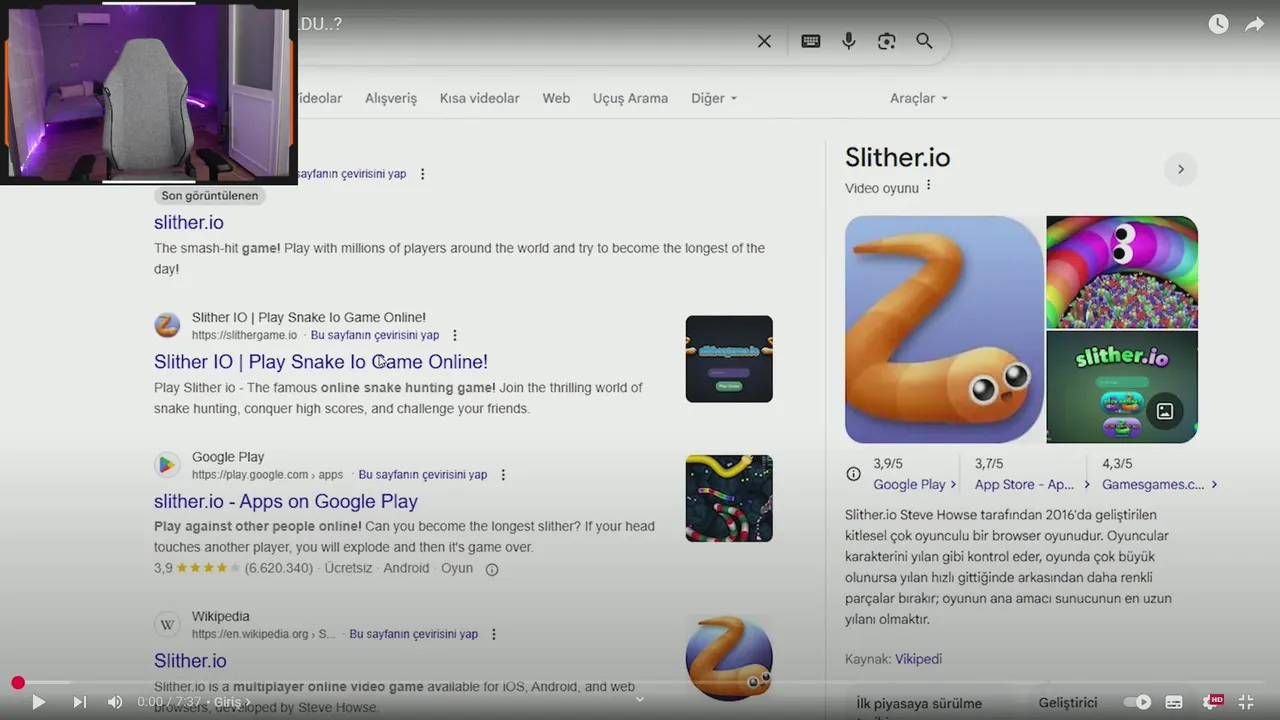Open the on-screen keyboard icon
This screenshot has width=1280, height=720.
811,41
